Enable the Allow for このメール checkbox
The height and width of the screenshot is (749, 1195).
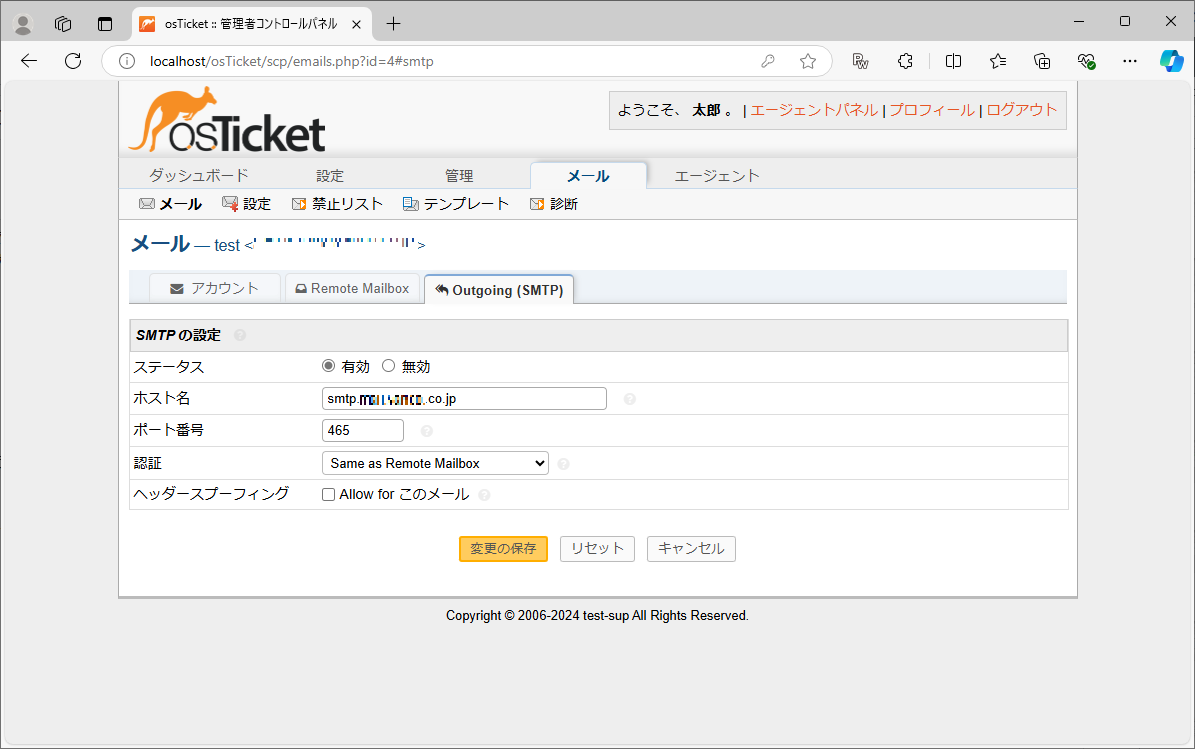pyautogui.click(x=328, y=494)
